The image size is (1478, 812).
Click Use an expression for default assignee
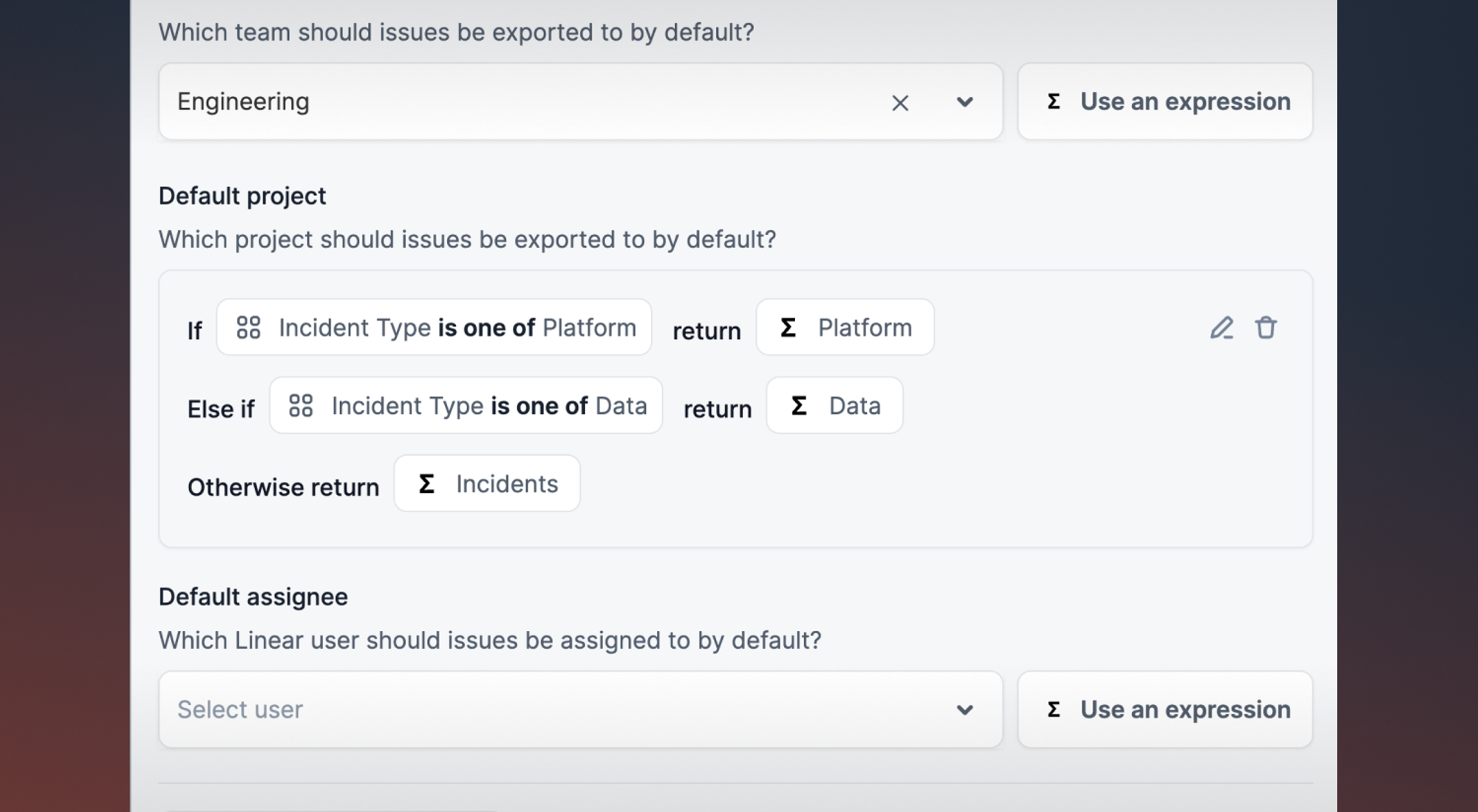1165,710
